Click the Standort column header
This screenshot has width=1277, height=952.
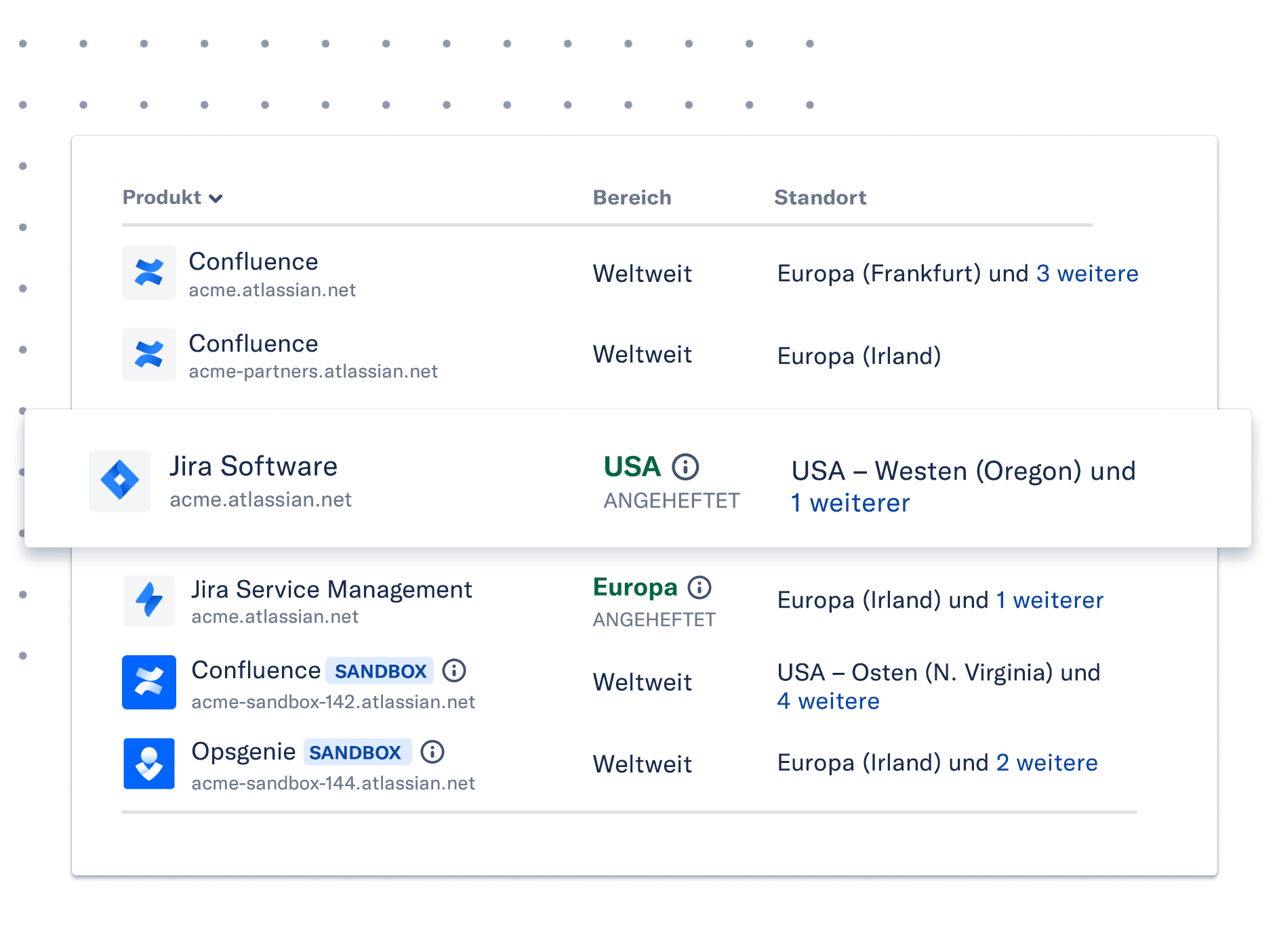click(820, 197)
